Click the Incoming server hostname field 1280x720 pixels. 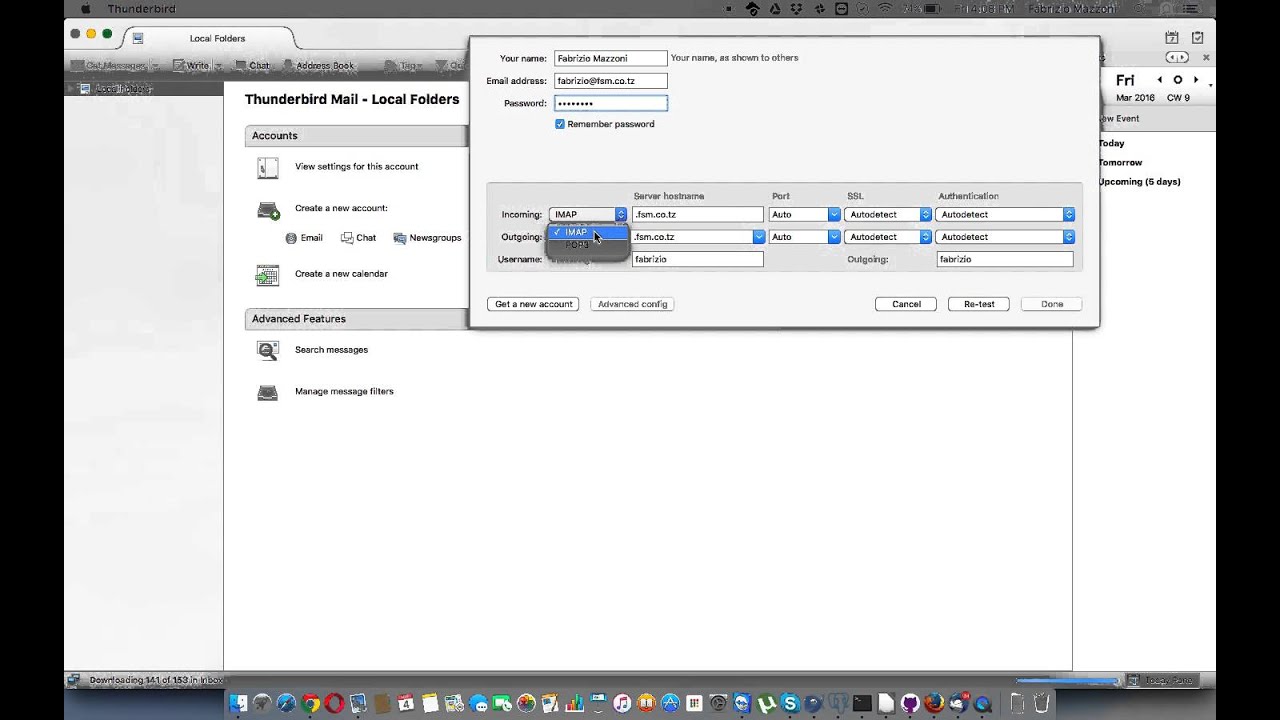[x=698, y=215]
